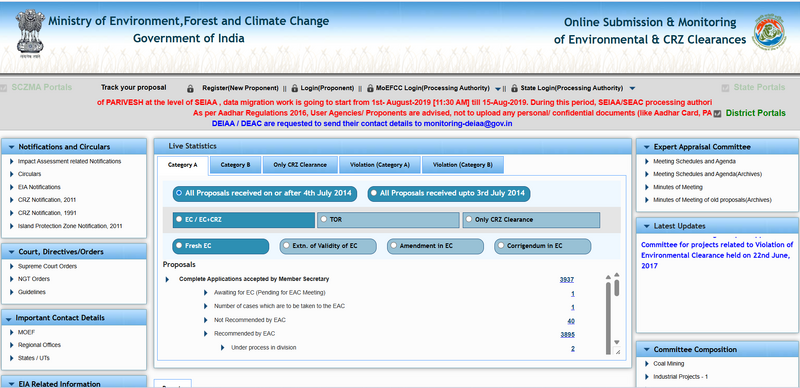Open the 40 Not Recommended count

571,321
